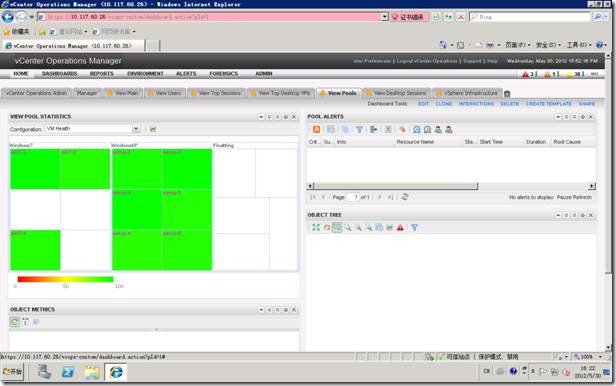
Task: Click the orange RSS feed icon in Pool Alerts
Action: [x=316, y=129]
